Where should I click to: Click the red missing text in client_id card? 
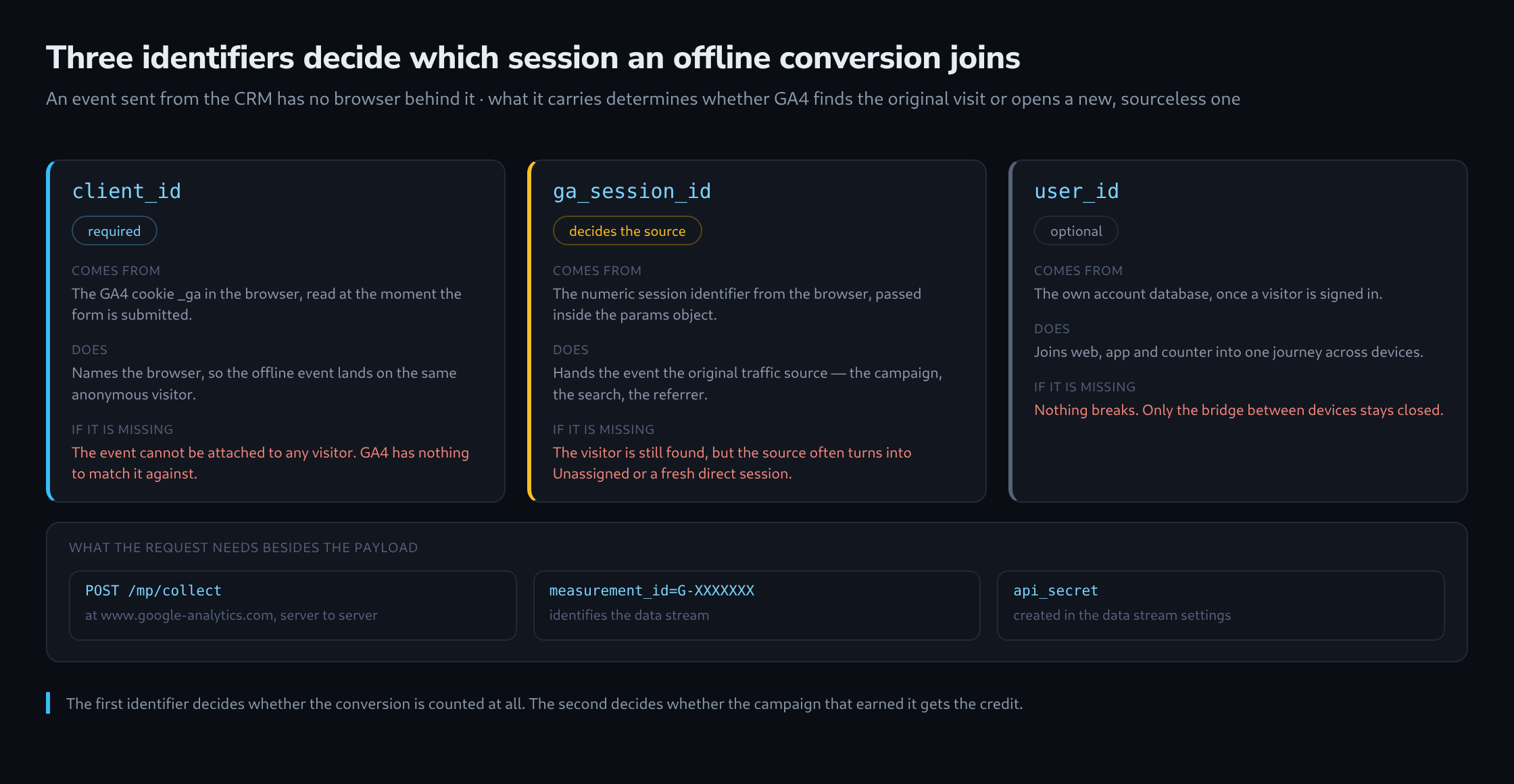tap(270, 463)
